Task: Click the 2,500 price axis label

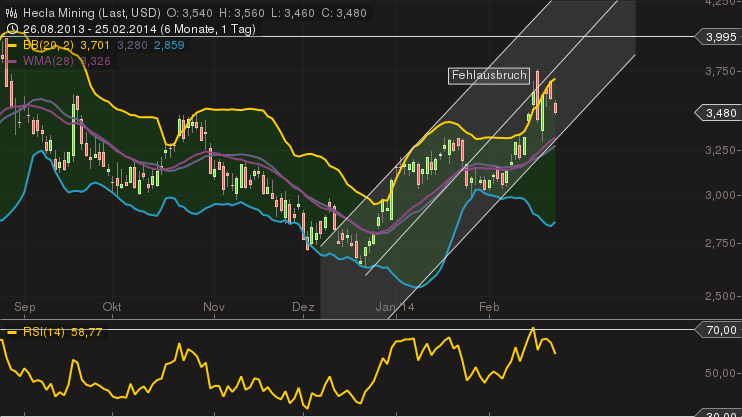Action: coord(721,296)
